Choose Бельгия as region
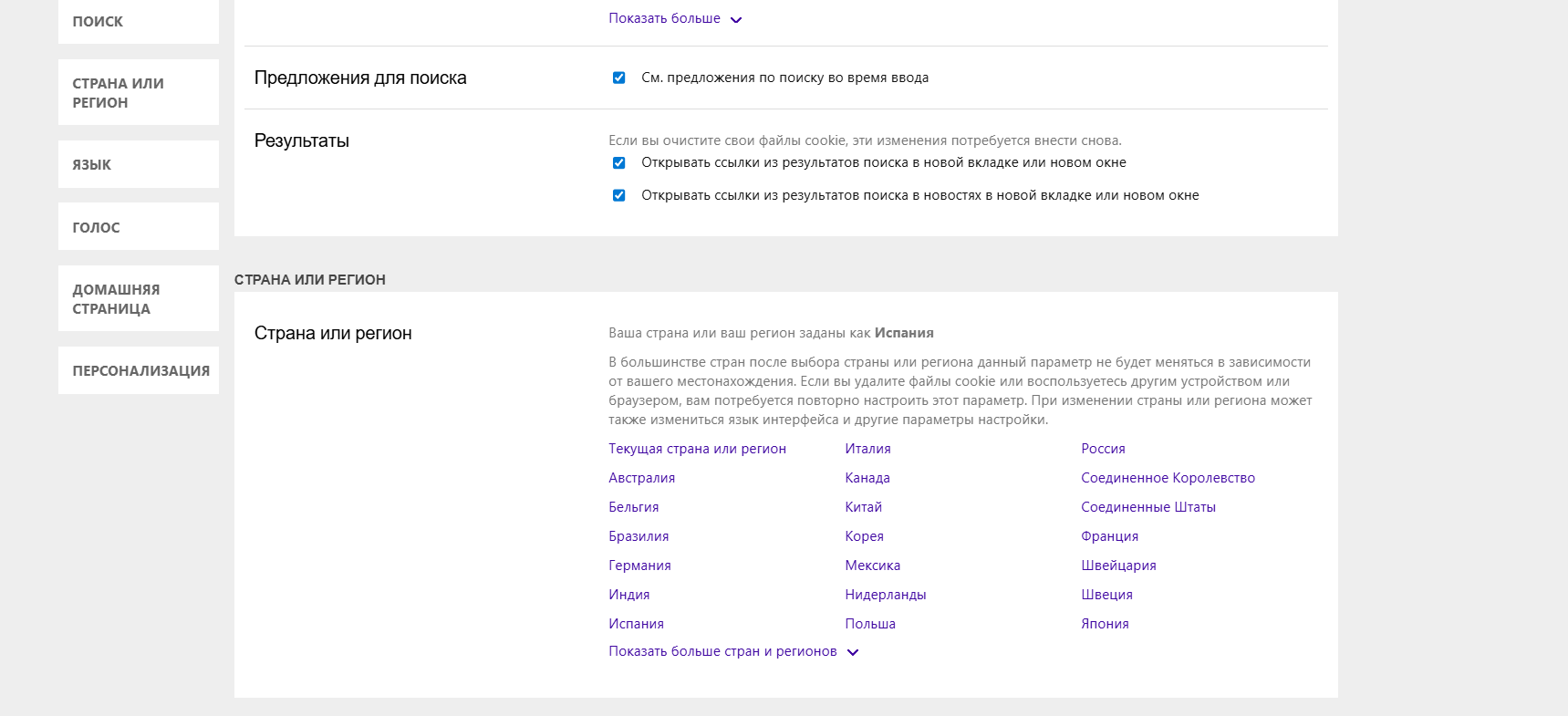 coord(633,507)
